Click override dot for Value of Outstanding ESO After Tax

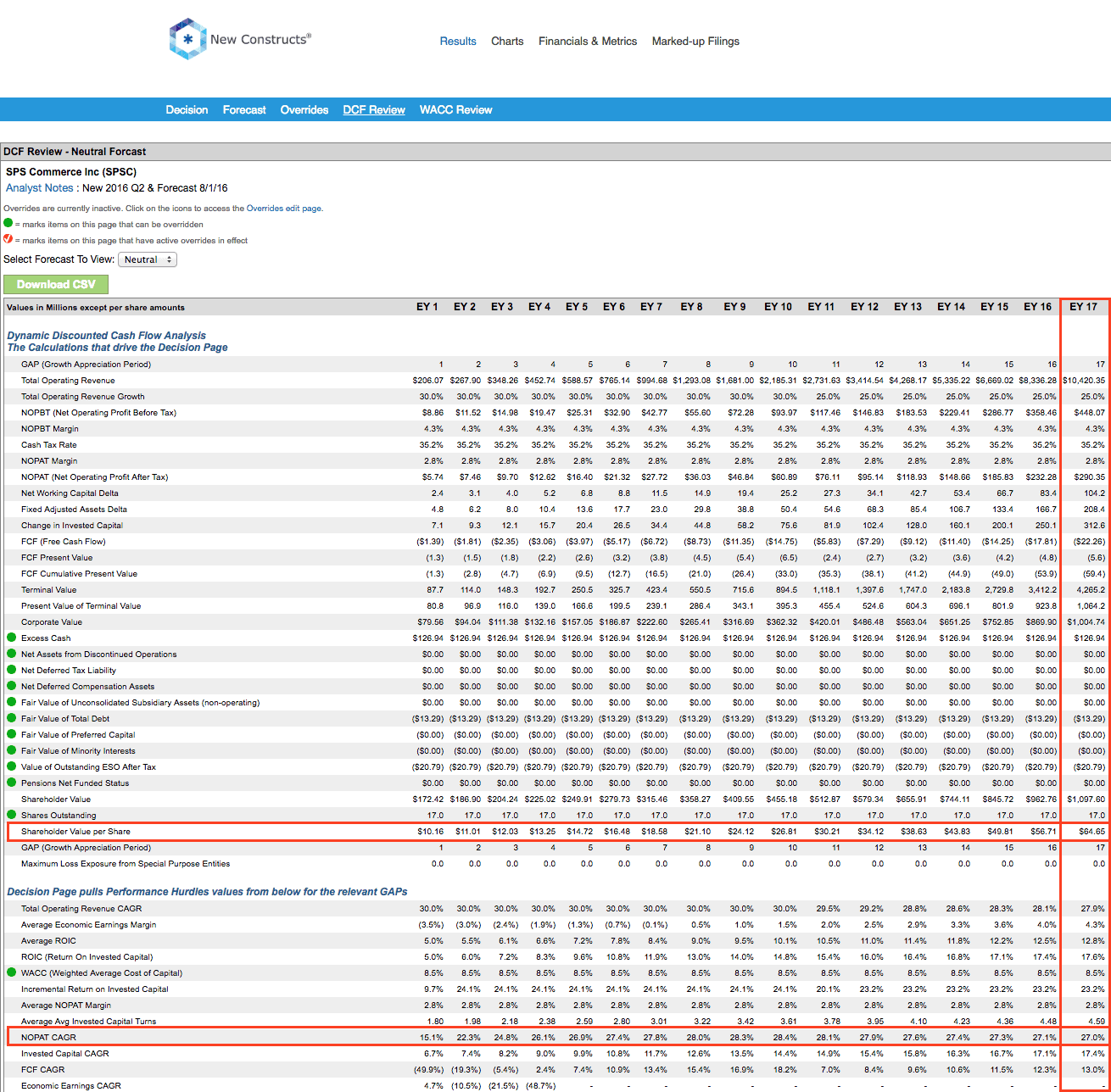pos(11,766)
